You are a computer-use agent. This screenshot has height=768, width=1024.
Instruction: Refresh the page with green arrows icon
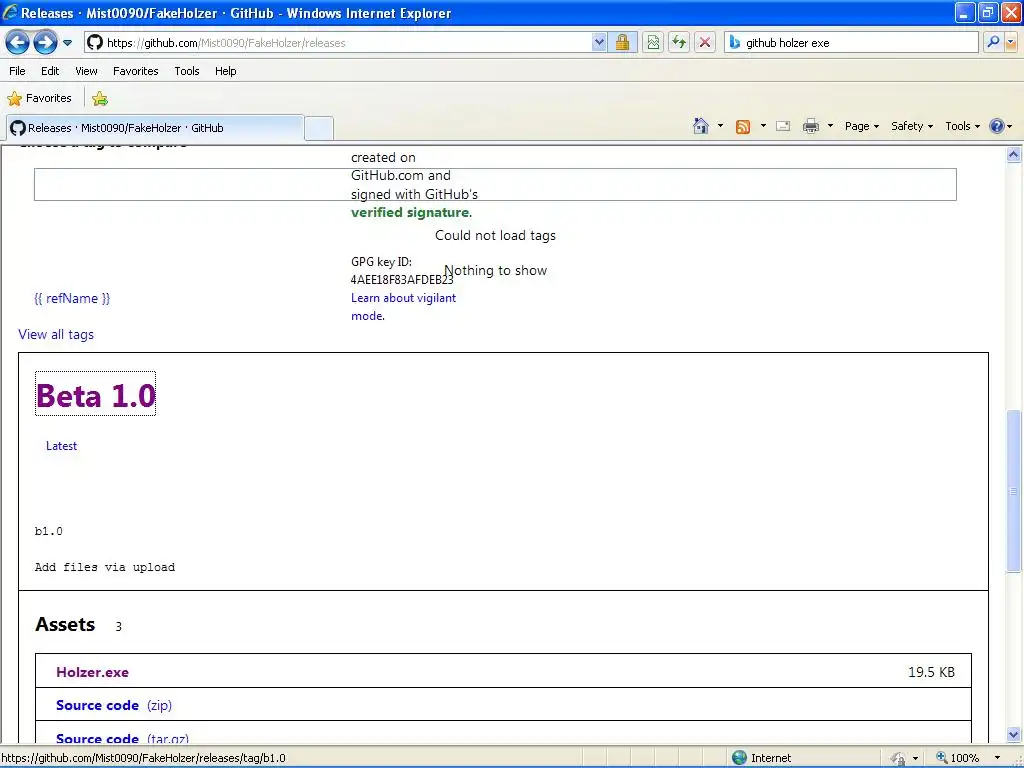click(679, 43)
